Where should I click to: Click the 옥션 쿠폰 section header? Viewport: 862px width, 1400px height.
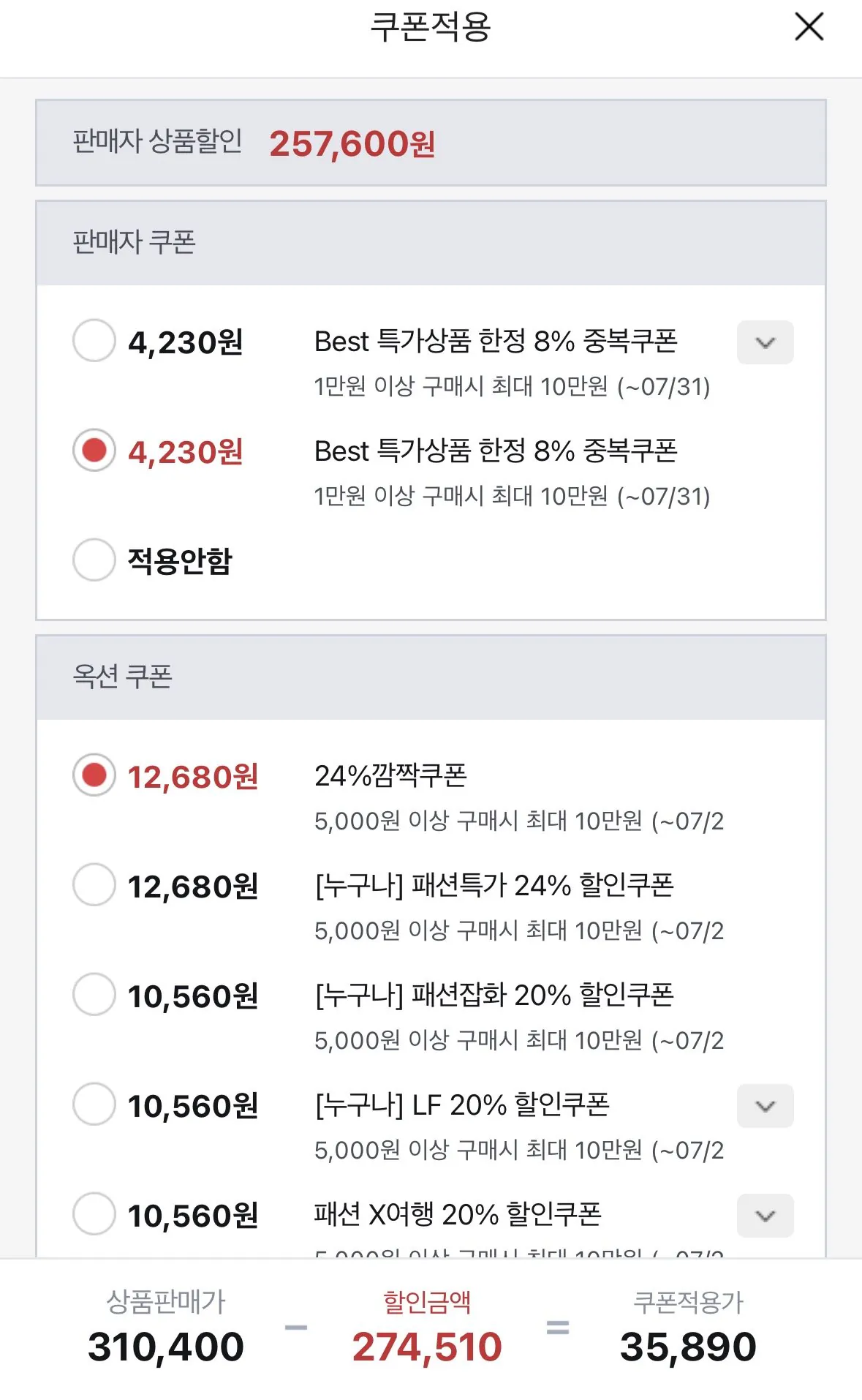point(431,677)
